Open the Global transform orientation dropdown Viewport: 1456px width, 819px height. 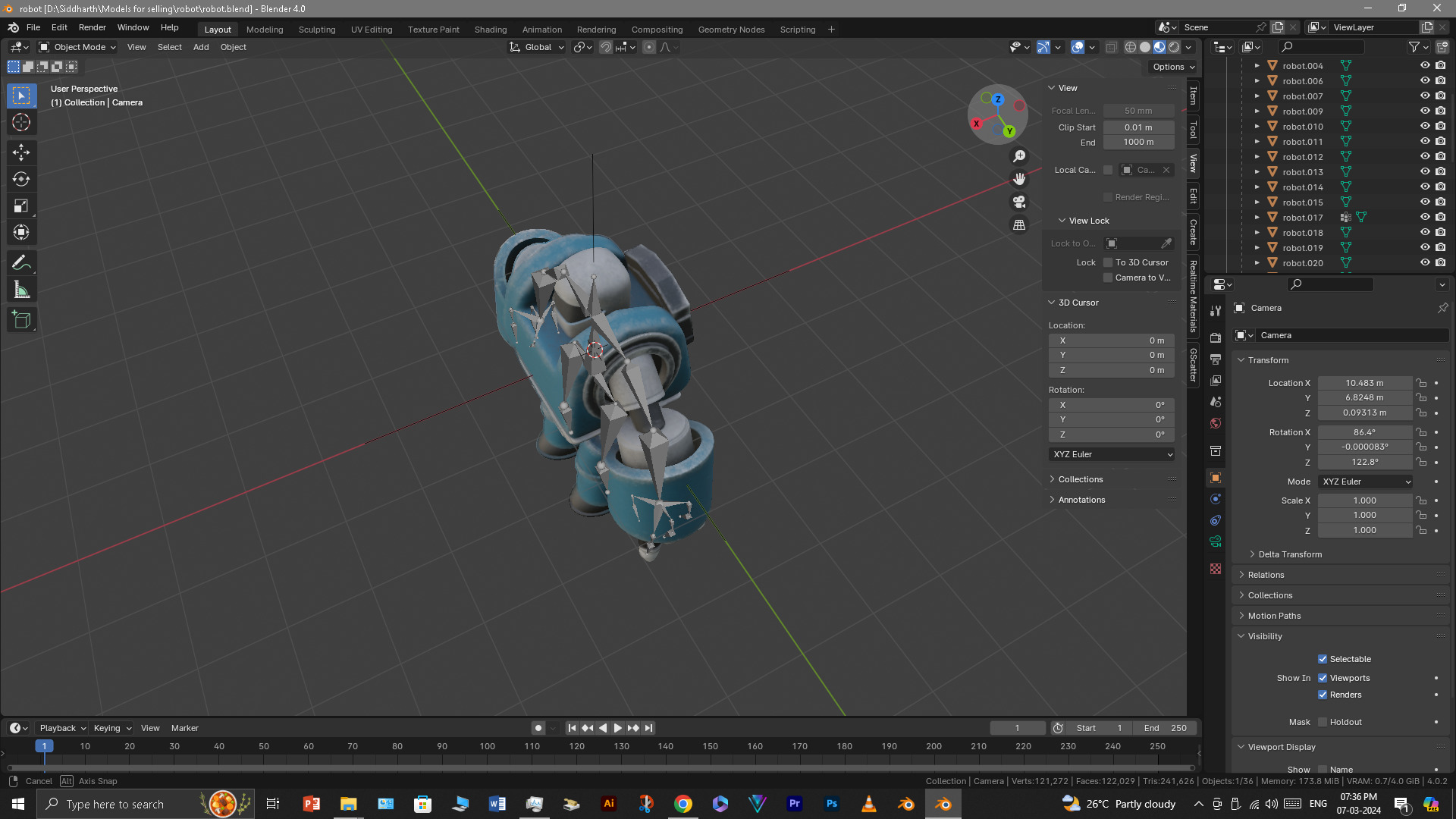point(537,47)
